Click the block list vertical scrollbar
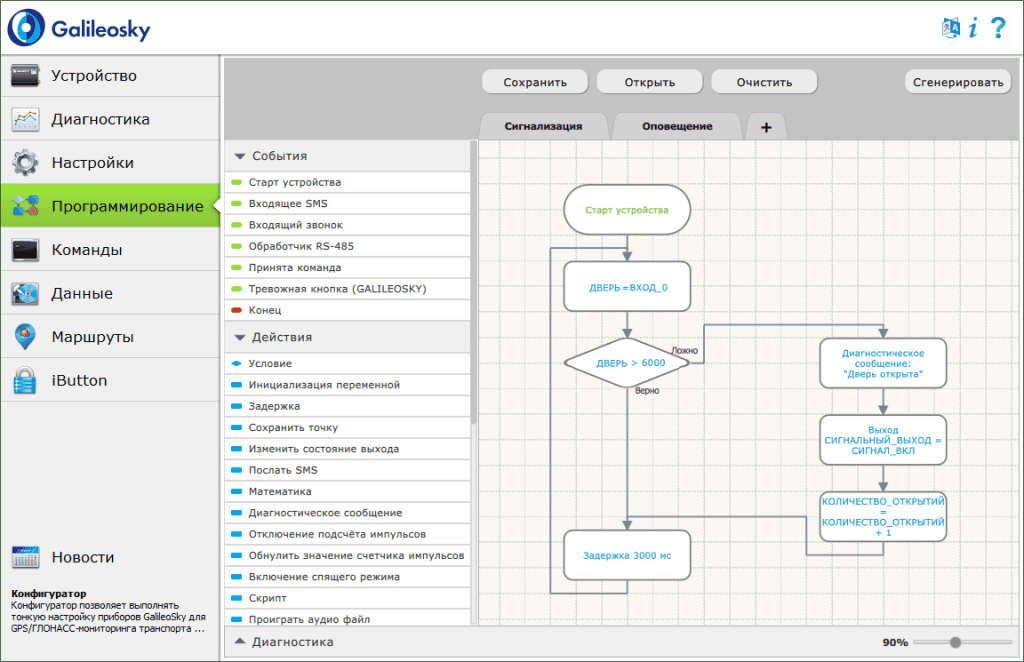Image resolution: width=1024 pixels, height=662 pixels. pyautogui.click(x=473, y=282)
